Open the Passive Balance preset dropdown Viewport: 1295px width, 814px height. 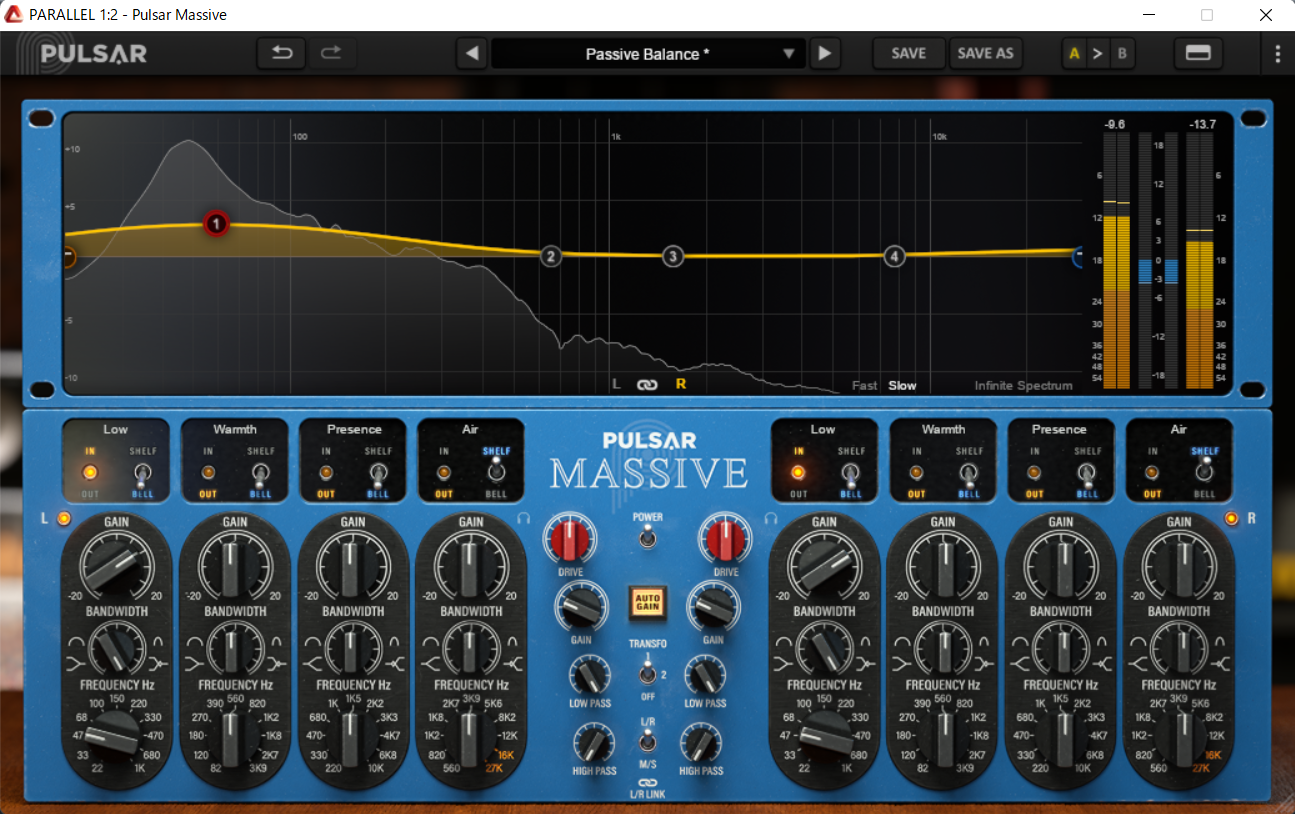coord(648,54)
